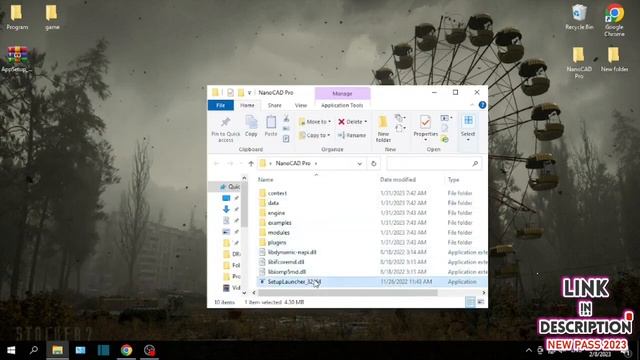The width and height of the screenshot is (640, 360).
Task: Select New folder on desktop
Action: 614,60
